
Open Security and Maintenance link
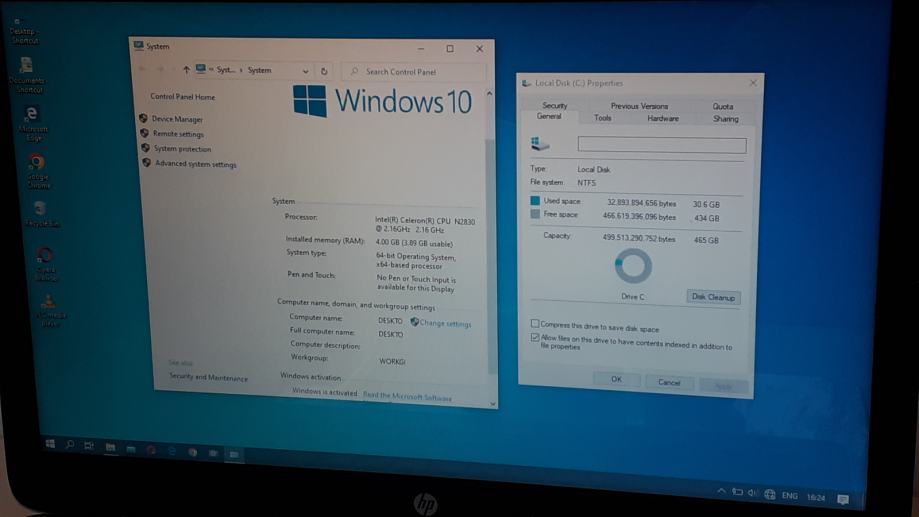[209, 377]
